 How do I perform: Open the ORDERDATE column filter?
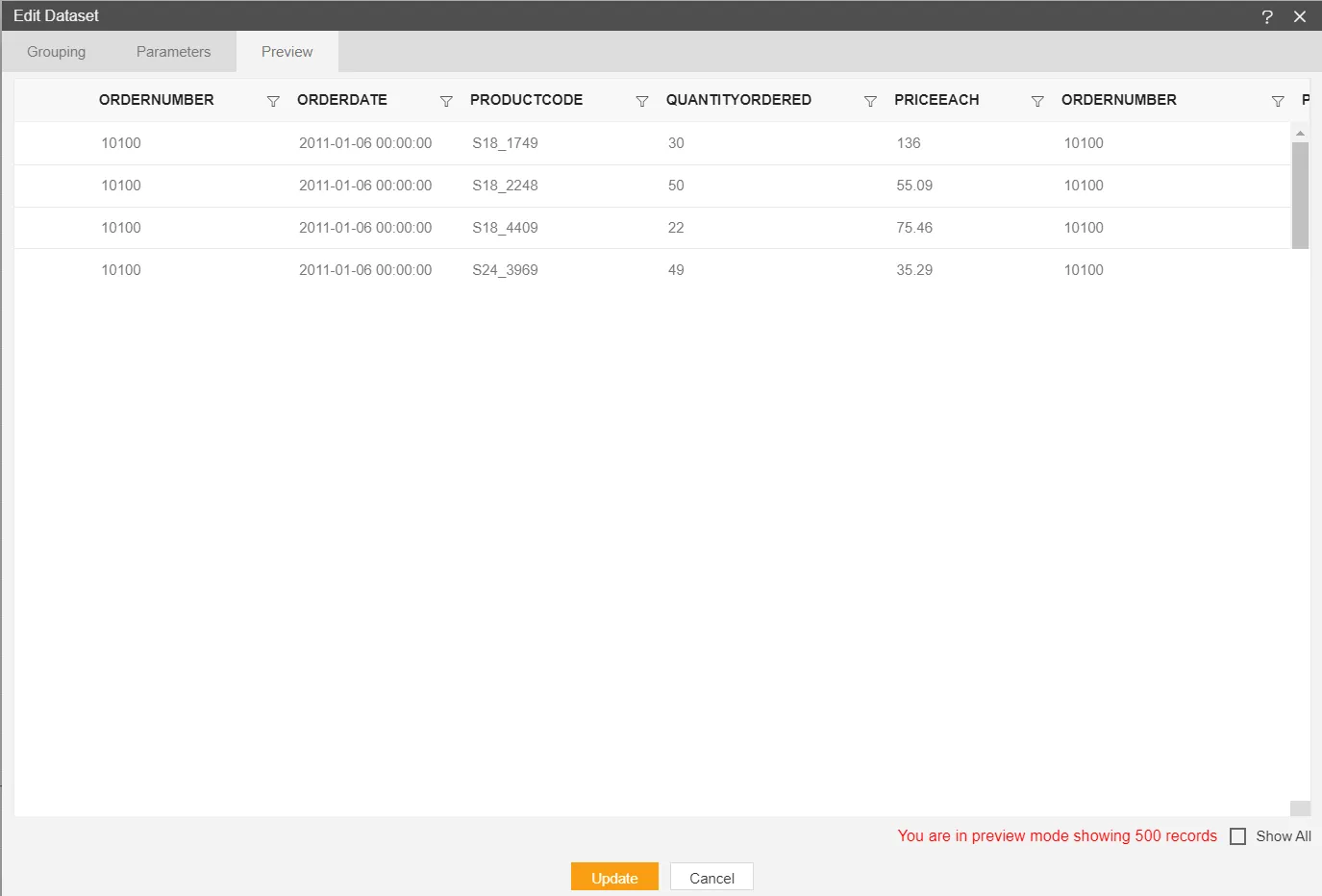point(446,101)
